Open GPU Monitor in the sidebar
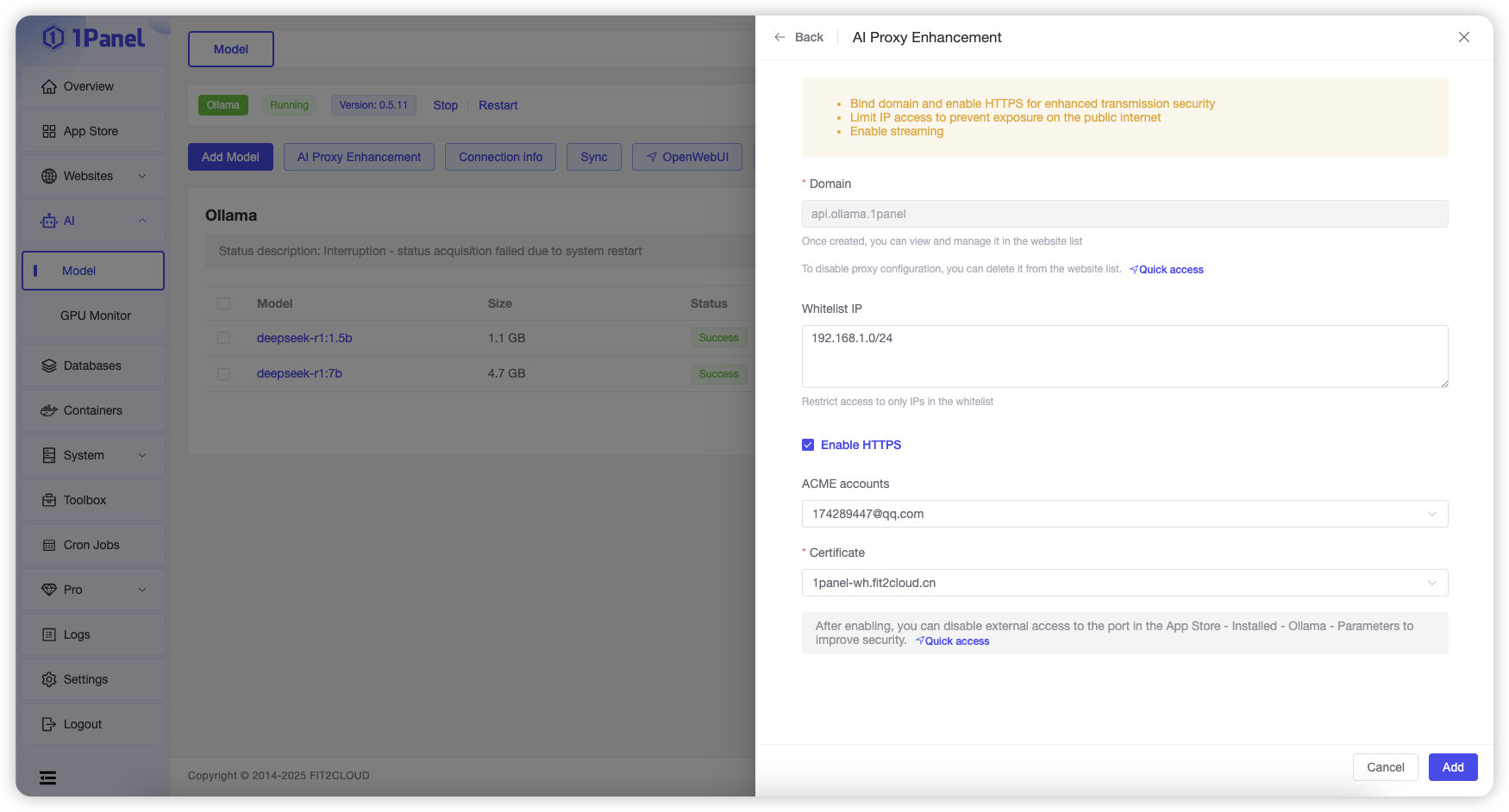Viewport: 1509px width, 812px height. (96, 315)
